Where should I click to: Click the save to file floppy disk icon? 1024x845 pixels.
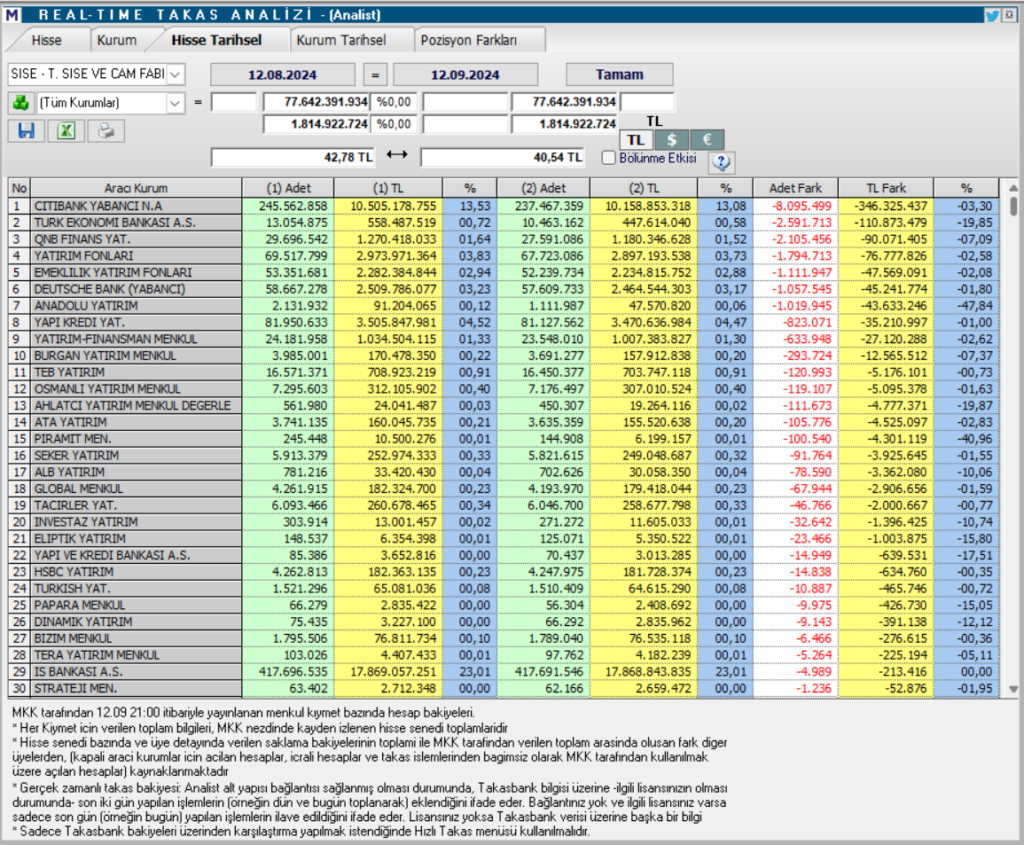(27, 131)
